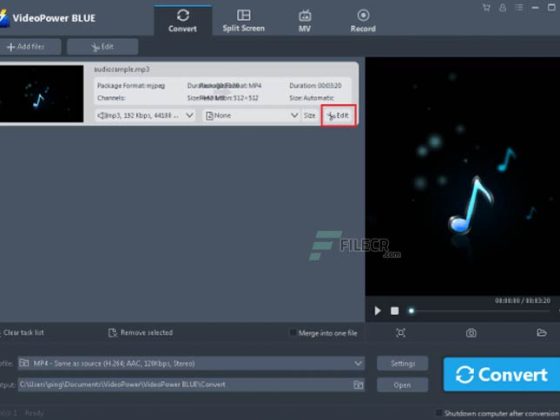Click the shopping cart icon
The height and width of the screenshot is (420, 560).
(x=486, y=8)
